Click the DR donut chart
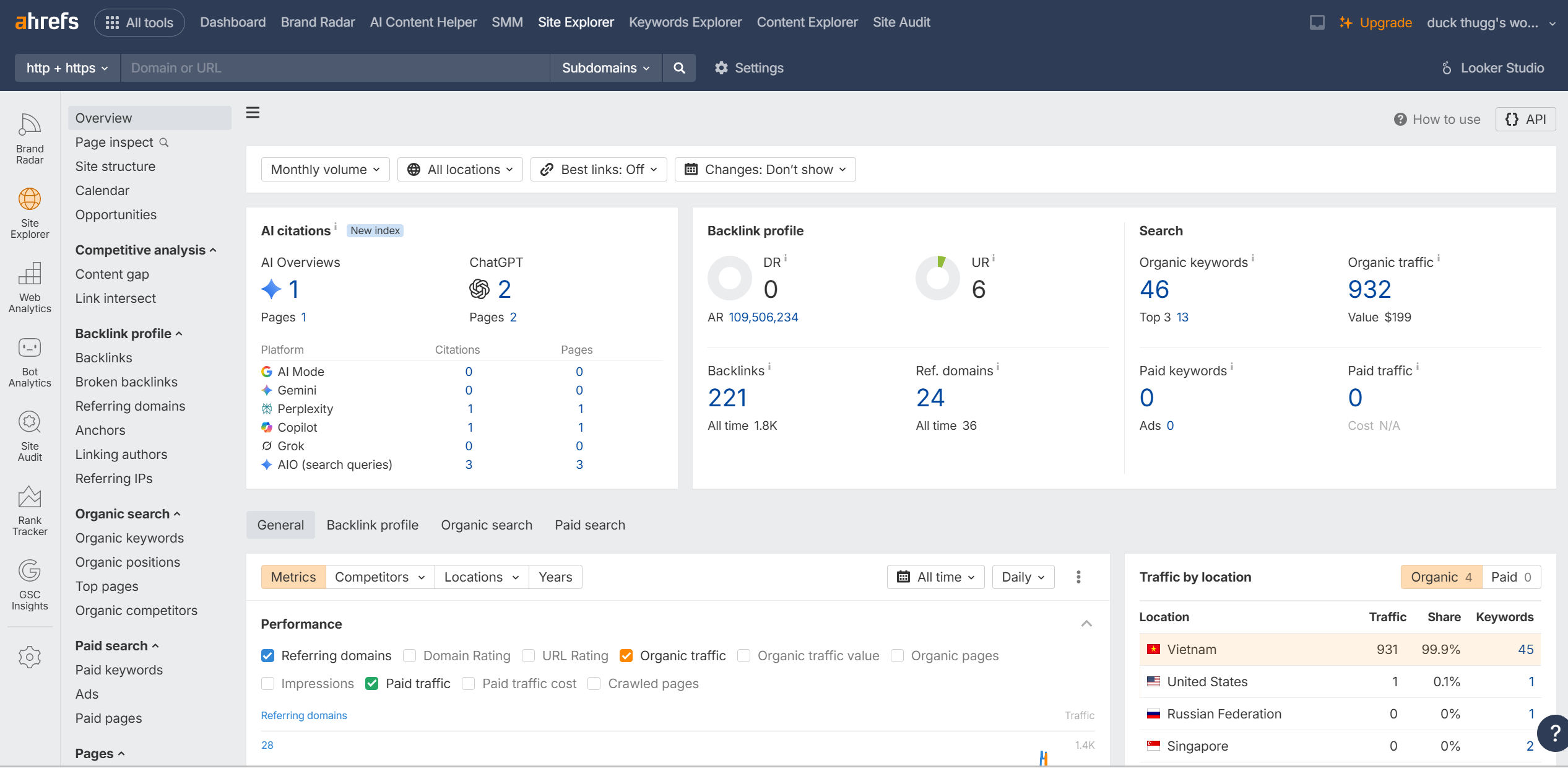The width and height of the screenshot is (1568, 768). 730,278
